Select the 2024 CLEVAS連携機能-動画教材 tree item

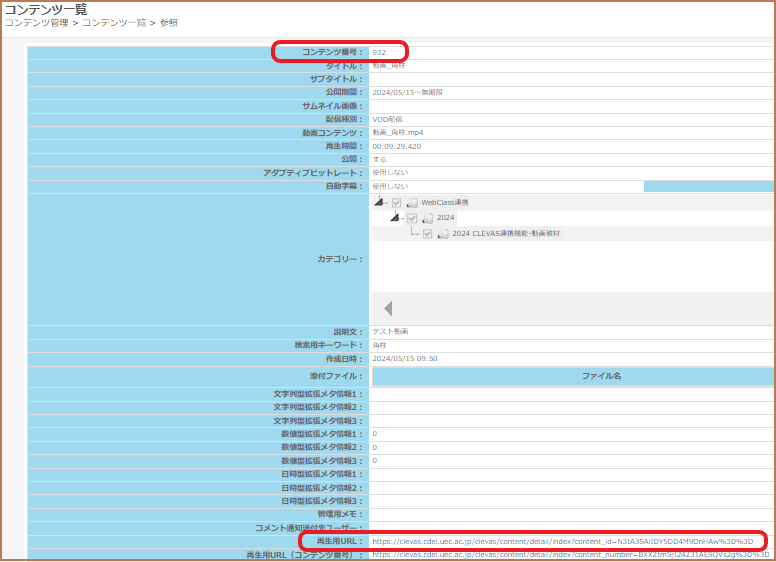coord(506,234)
